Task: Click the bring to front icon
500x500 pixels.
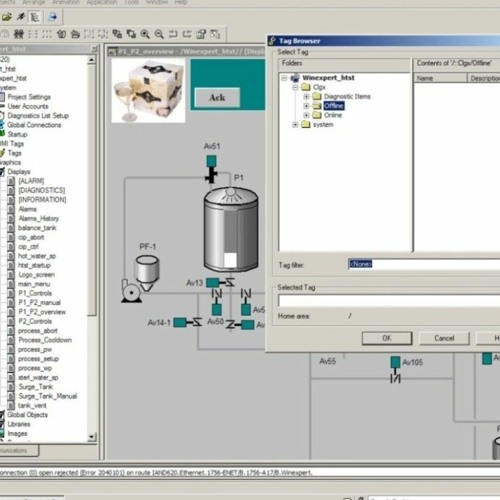Action: pos(117,34)
